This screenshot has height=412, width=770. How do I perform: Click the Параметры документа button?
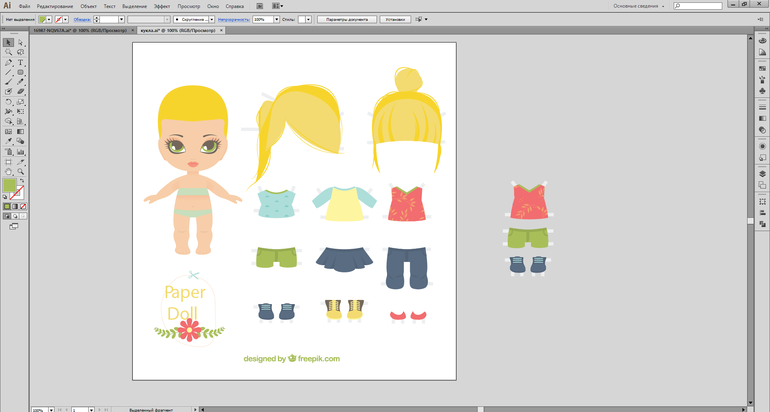click(x=347, y=19)
